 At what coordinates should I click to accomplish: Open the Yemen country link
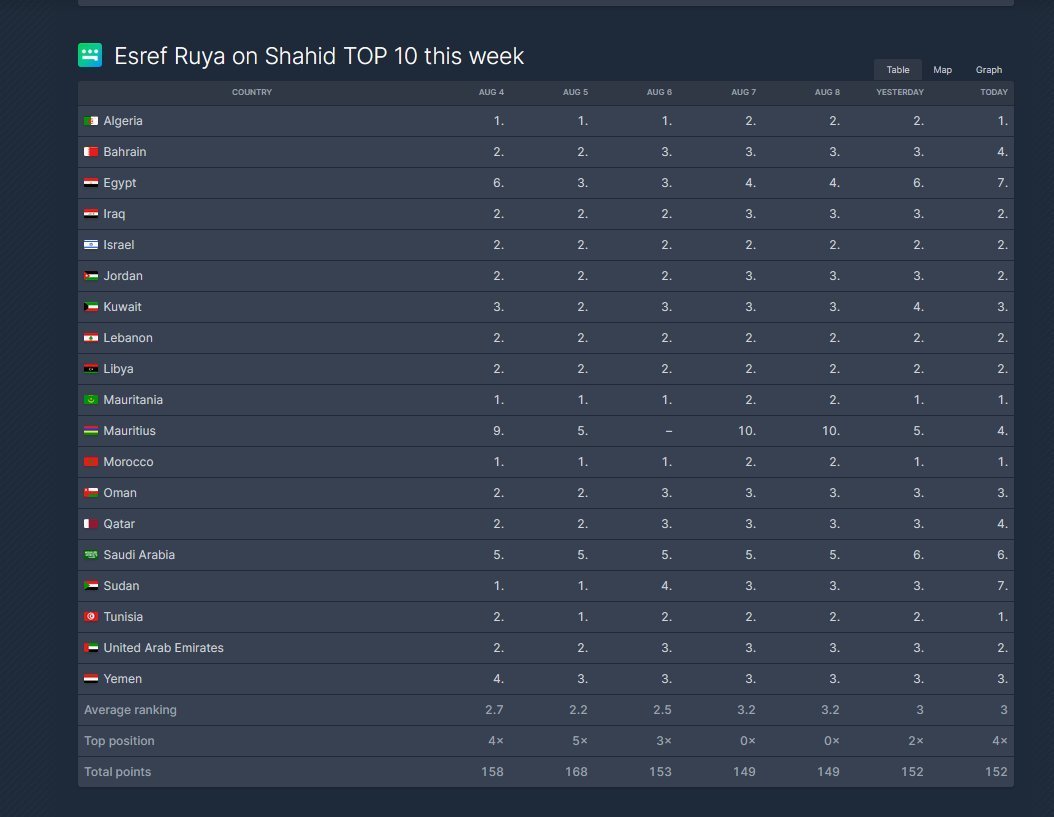click(122, 679)
